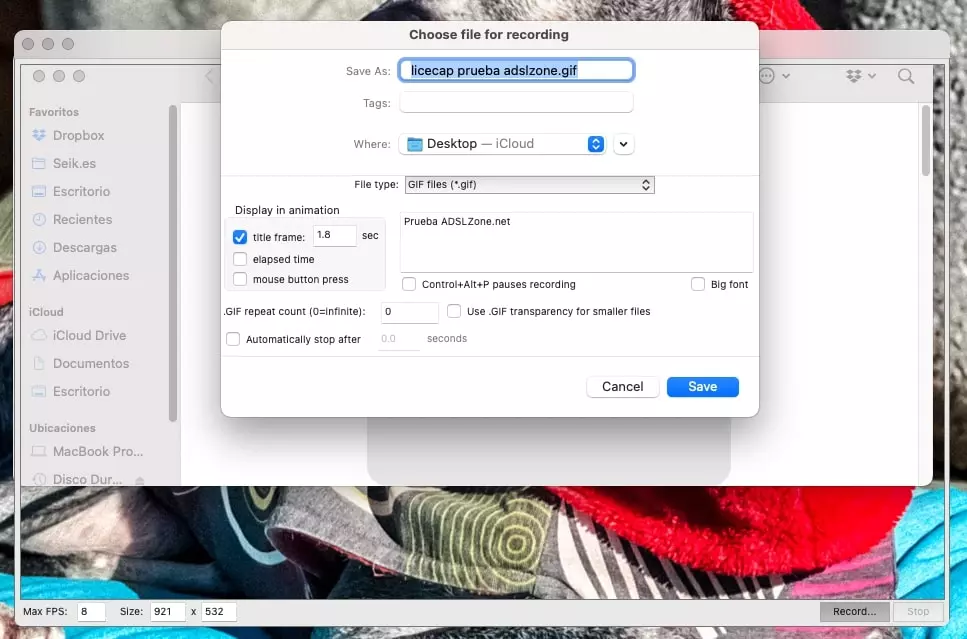Go to iCloud Drive in the sidebar
Screen dimensions: 967x639
click(x=89, y=335)
